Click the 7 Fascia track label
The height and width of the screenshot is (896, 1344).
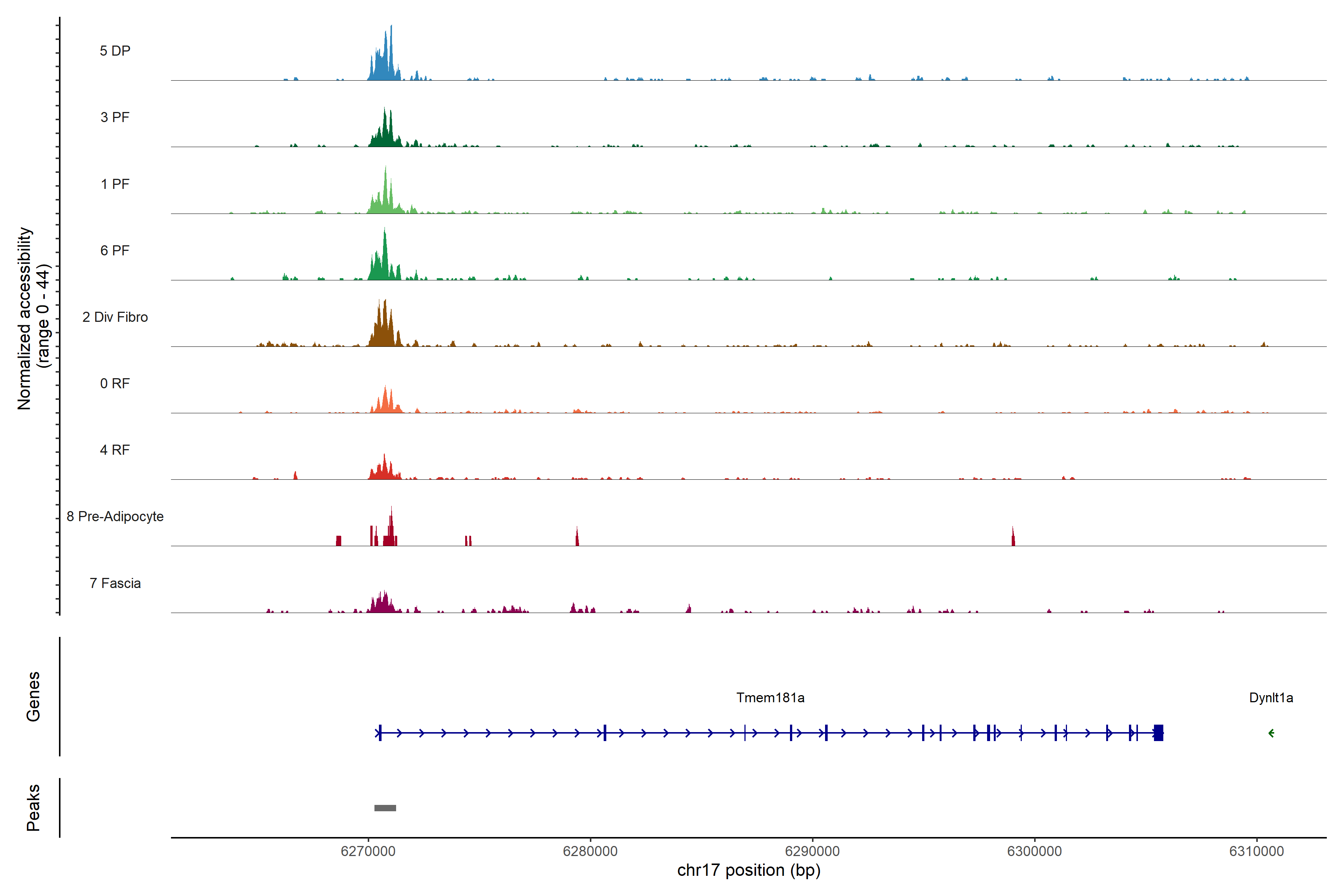point(115,583)
